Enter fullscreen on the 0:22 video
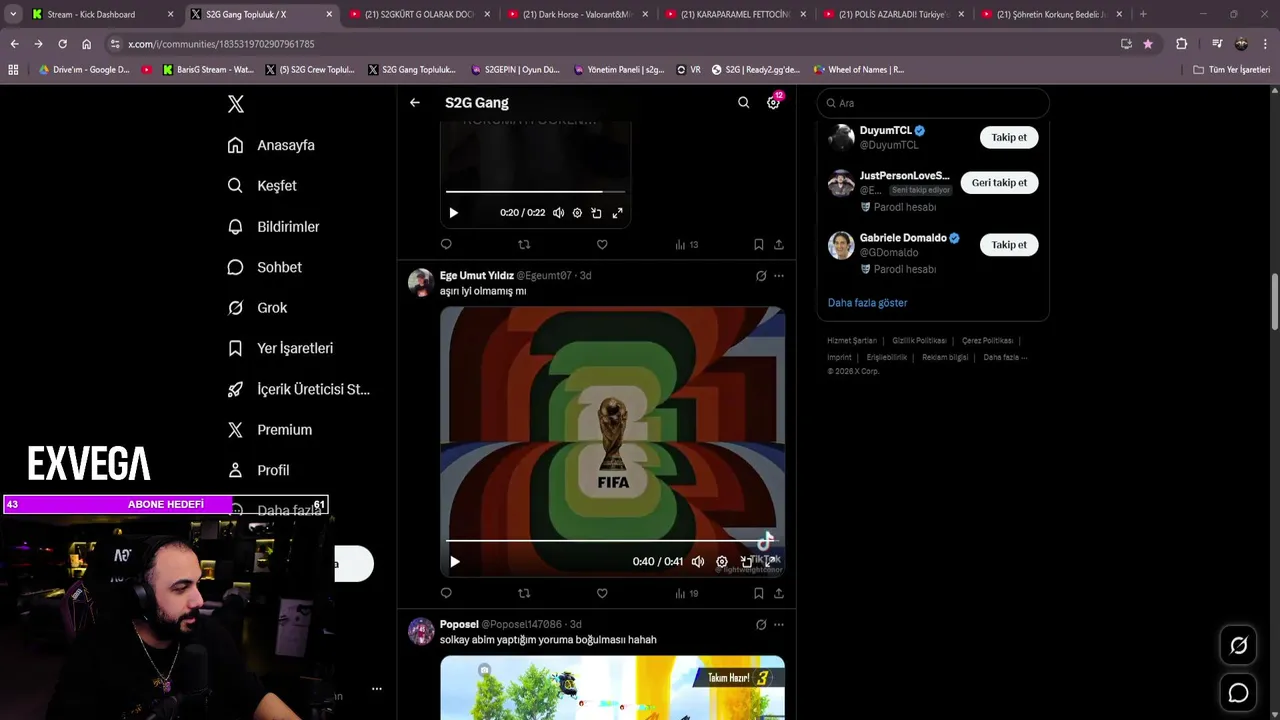The image size is (1280, 720). [x=617, y=213]
